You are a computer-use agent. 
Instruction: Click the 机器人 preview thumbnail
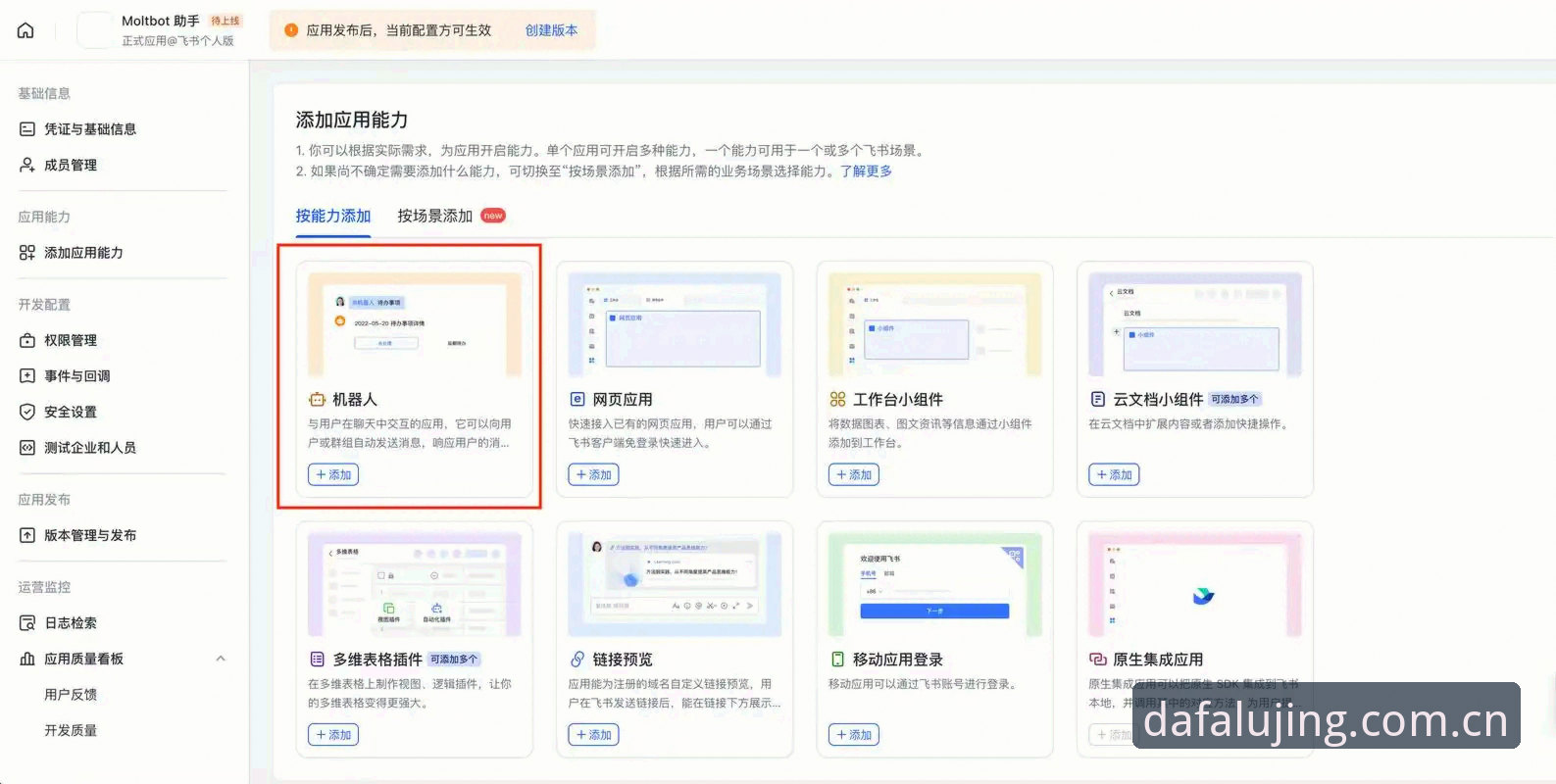(x=415, y=325)
